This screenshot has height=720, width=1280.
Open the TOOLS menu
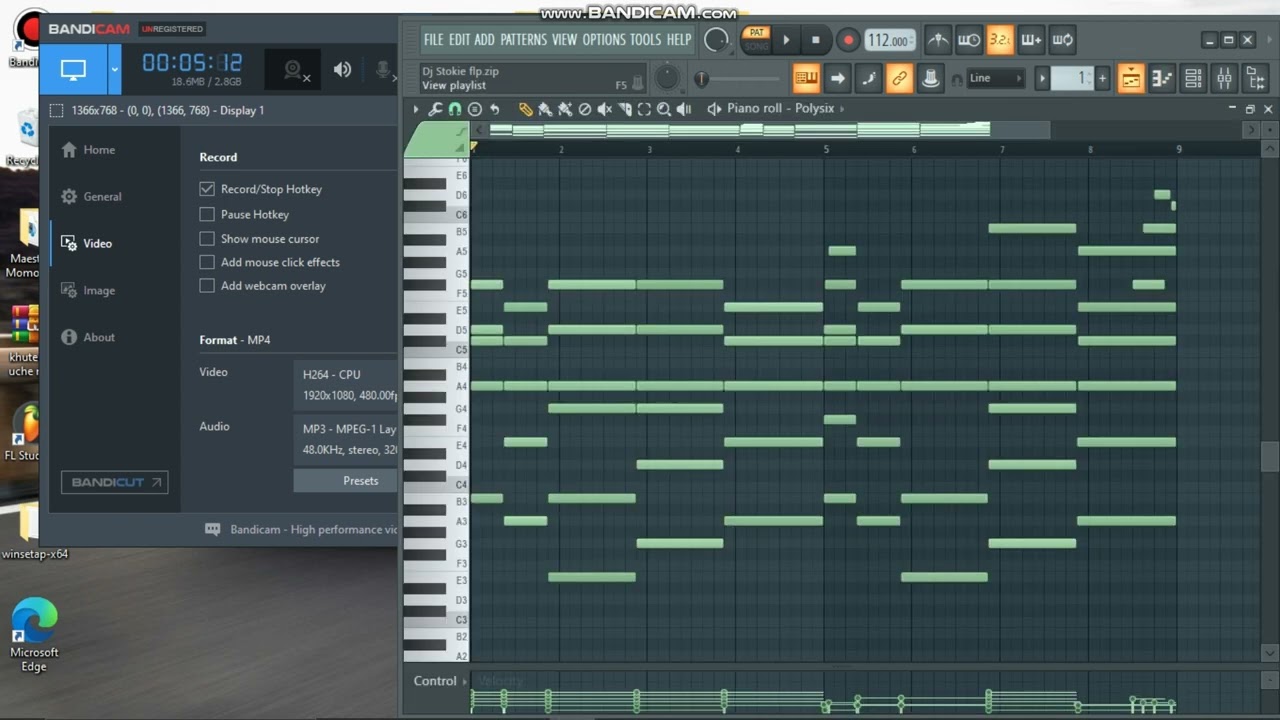tap(646, 40)
